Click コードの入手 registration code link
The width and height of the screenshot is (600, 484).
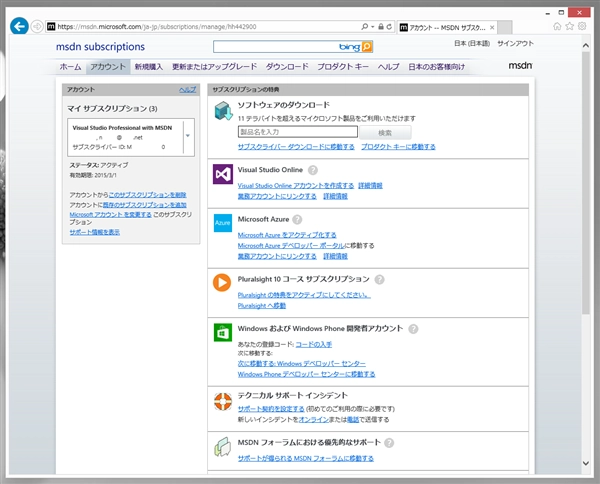(x=314, y=344)
